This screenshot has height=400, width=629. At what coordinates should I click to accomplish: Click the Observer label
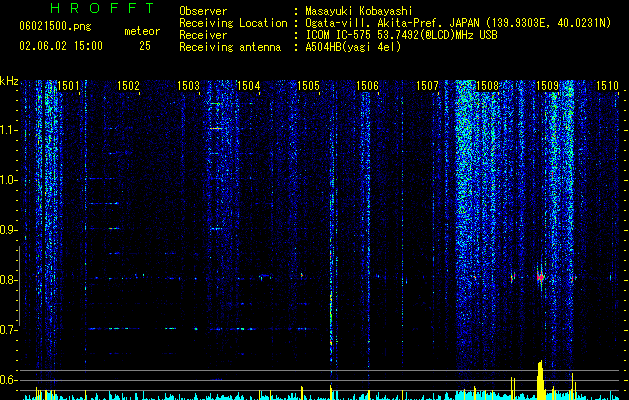(203, 11)
